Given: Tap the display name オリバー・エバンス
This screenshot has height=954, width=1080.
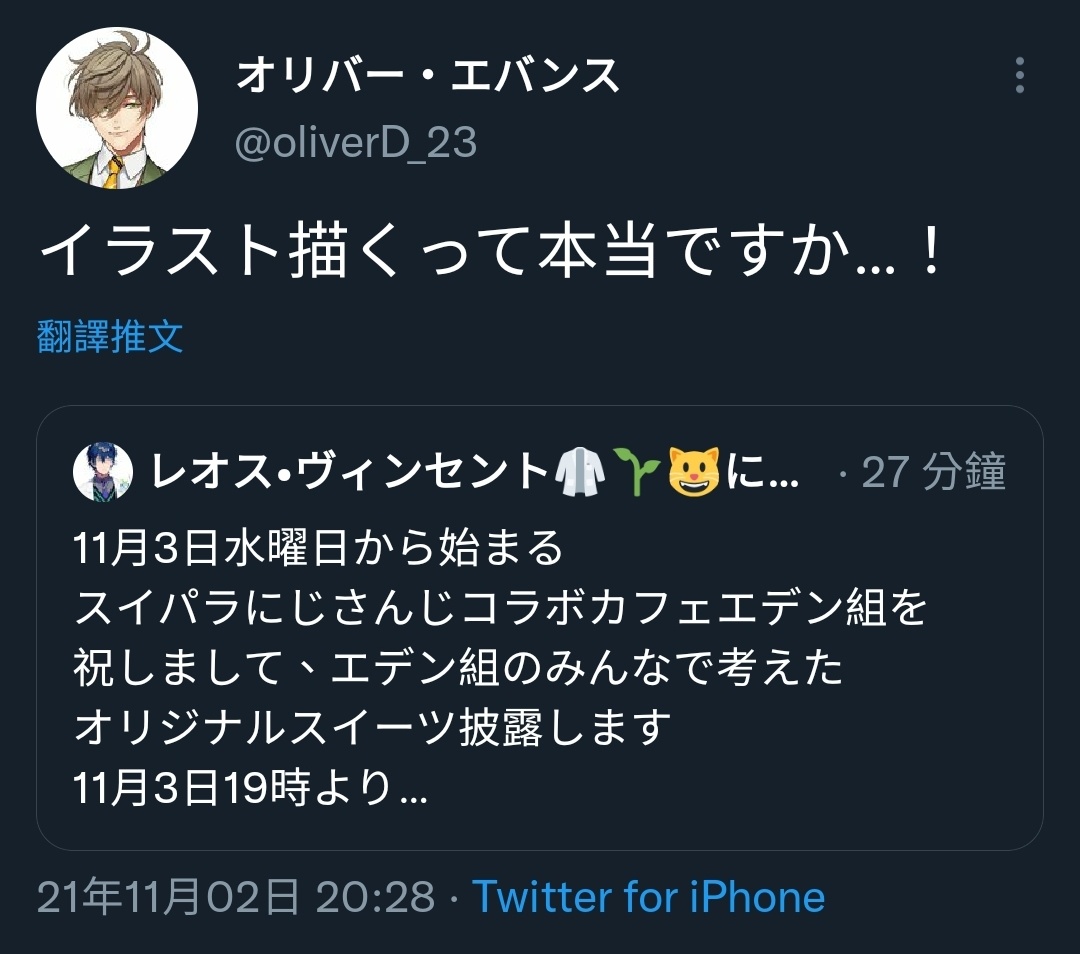Looking at the screenshot, I should 427,75.
